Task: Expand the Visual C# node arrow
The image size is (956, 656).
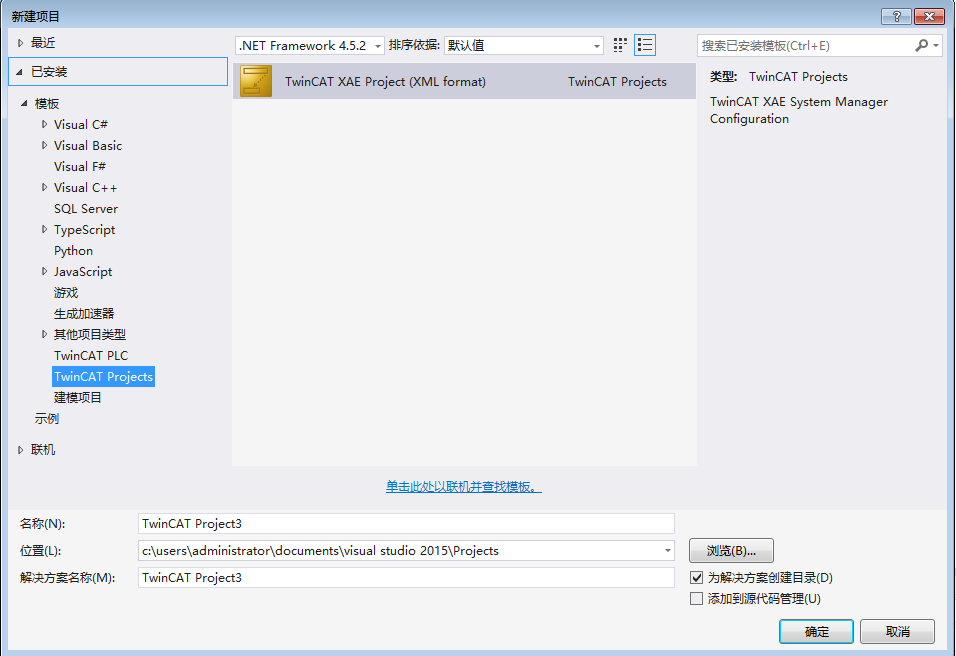Action: (x=44, y=124)
